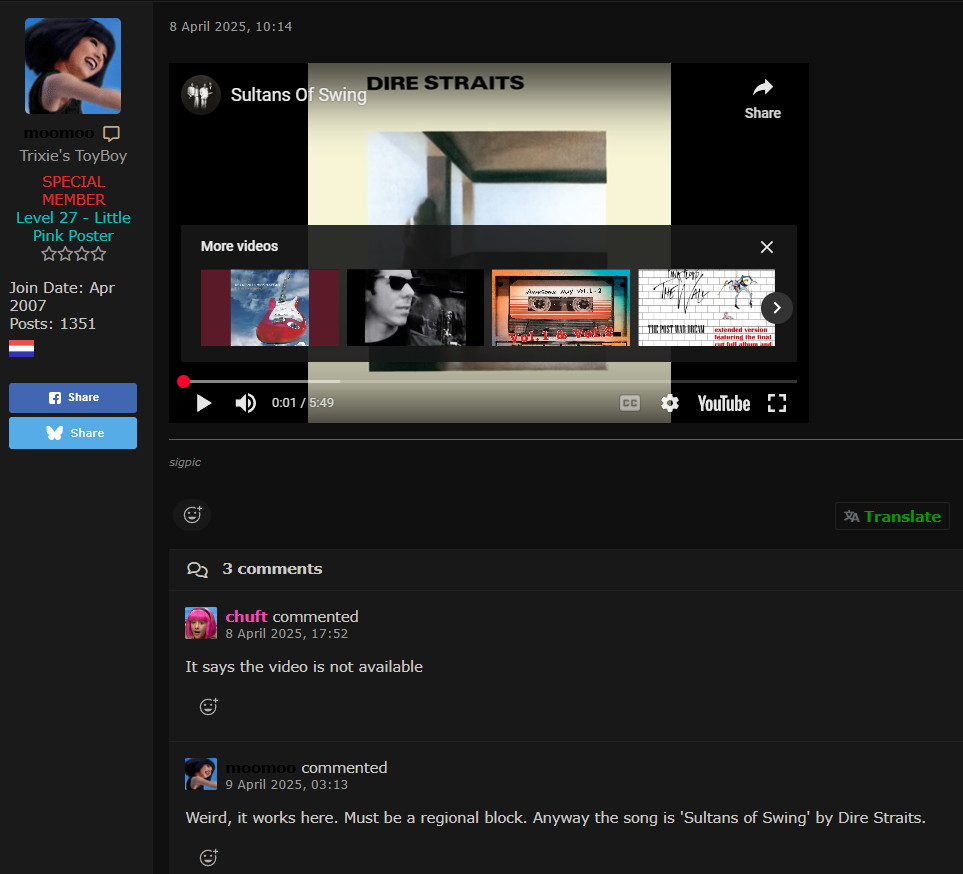The height and width of the screenshot is (874, 963).
Task: Play the Sultans Of Swing video
Action: [204, 403]
